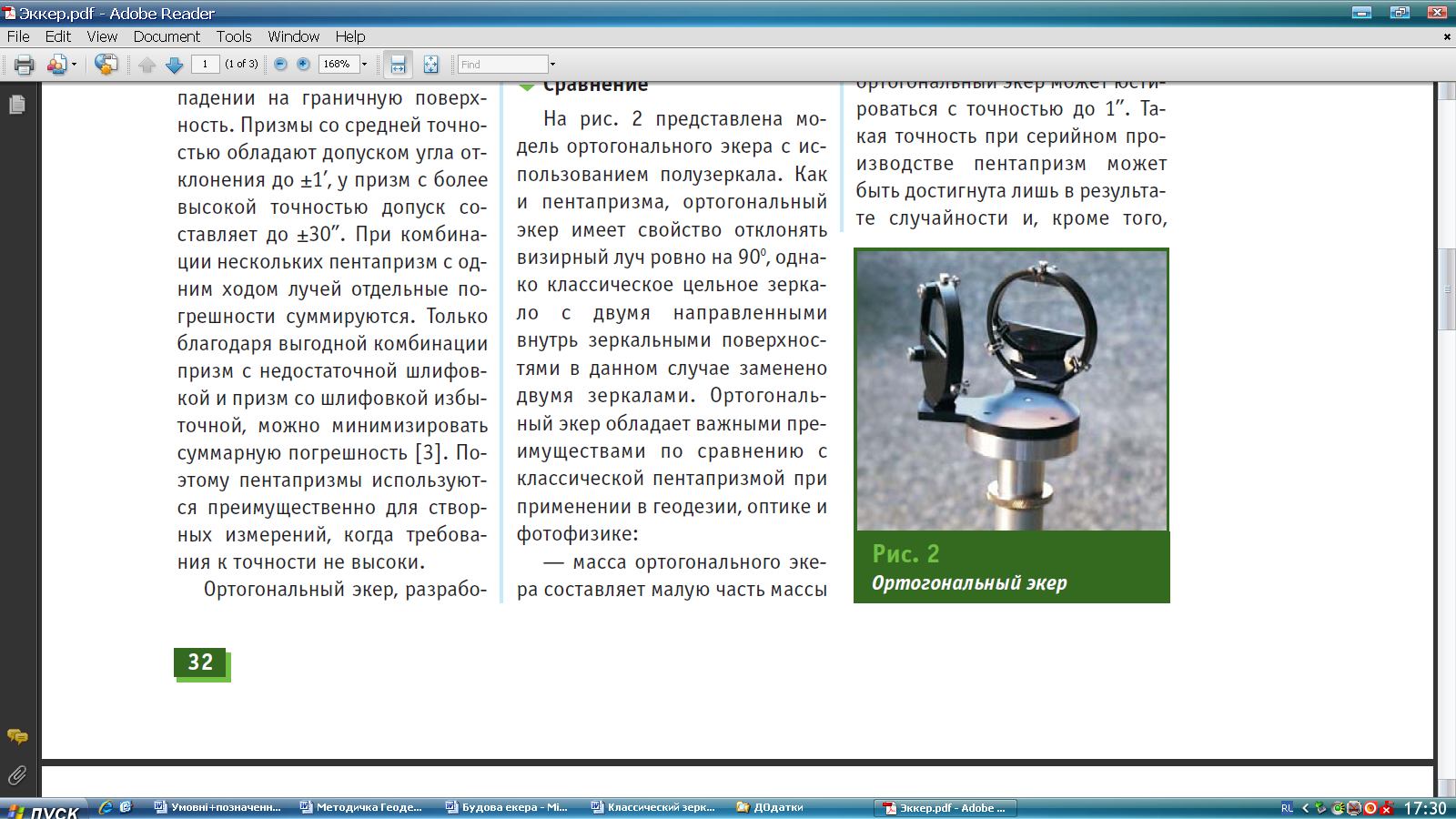Go to previous page using up arrow
The width and height of the screenshot is (1456, 819).
[147, 65]
